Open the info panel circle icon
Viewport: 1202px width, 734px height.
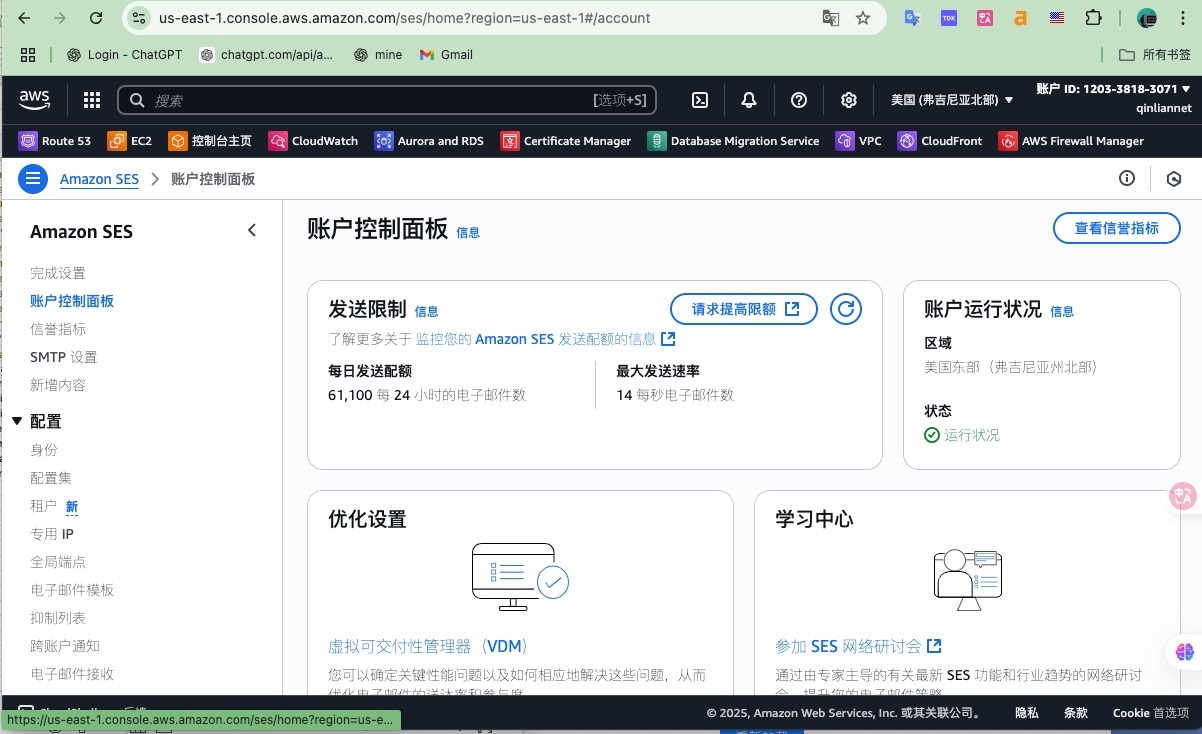point(1127,179)
